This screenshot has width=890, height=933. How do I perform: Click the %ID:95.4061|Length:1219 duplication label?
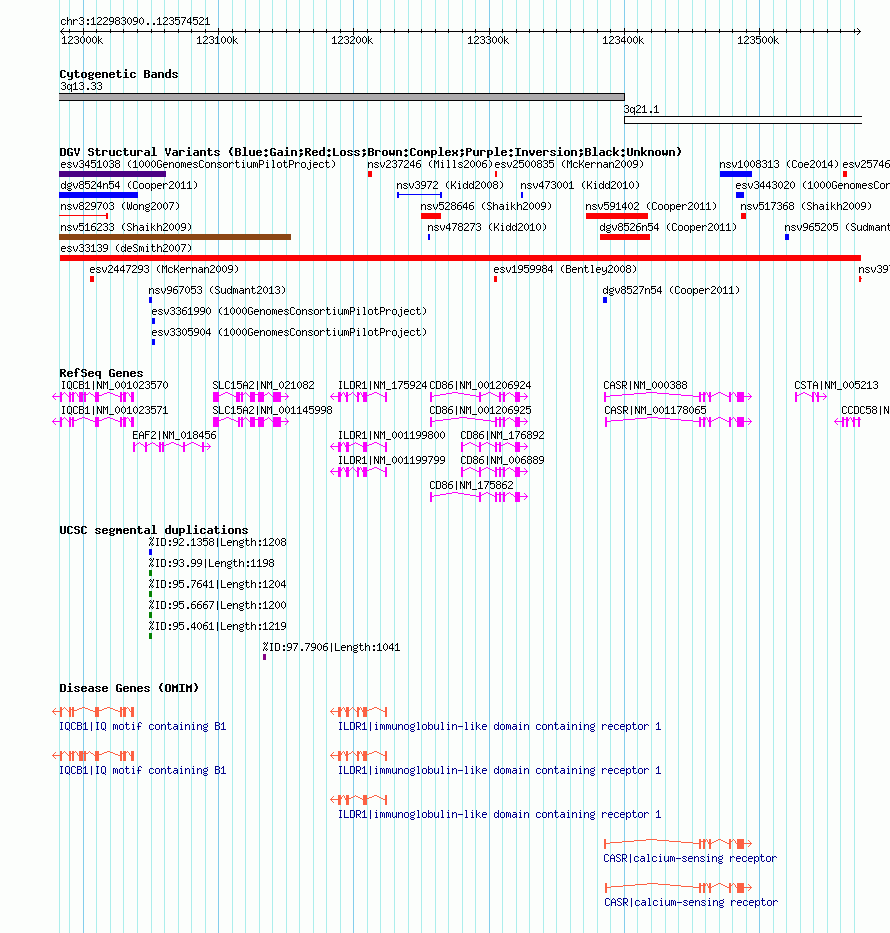[x=217, y=626]
